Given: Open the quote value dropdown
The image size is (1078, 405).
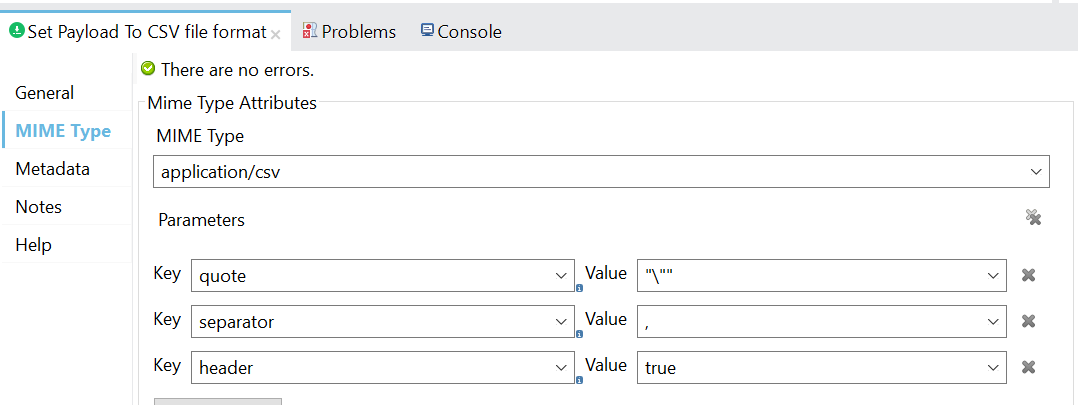Looking at the screenshot, I should 993,276.
